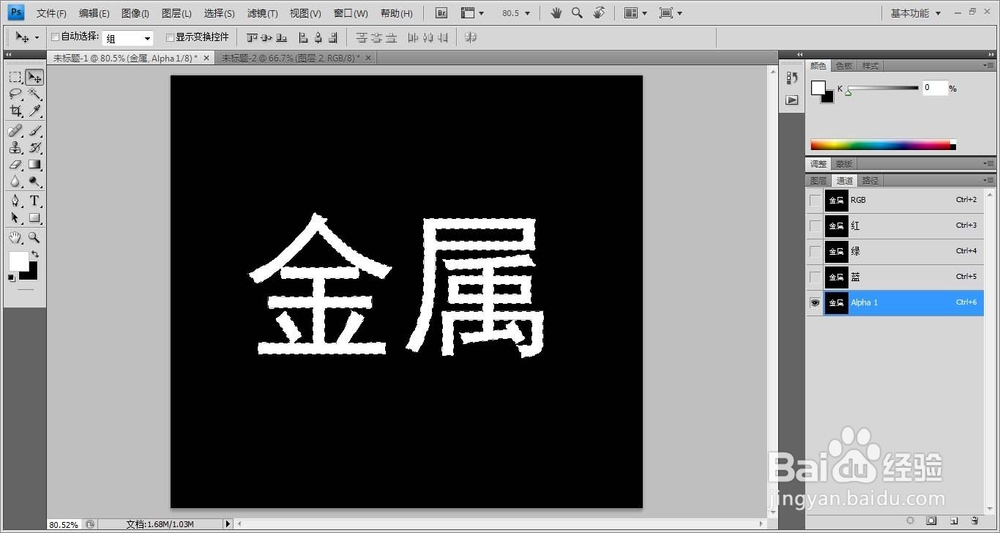Hide the Alpha 1 channel
The width and height of the screenshot is (1000, 533).
click(814, 303)
